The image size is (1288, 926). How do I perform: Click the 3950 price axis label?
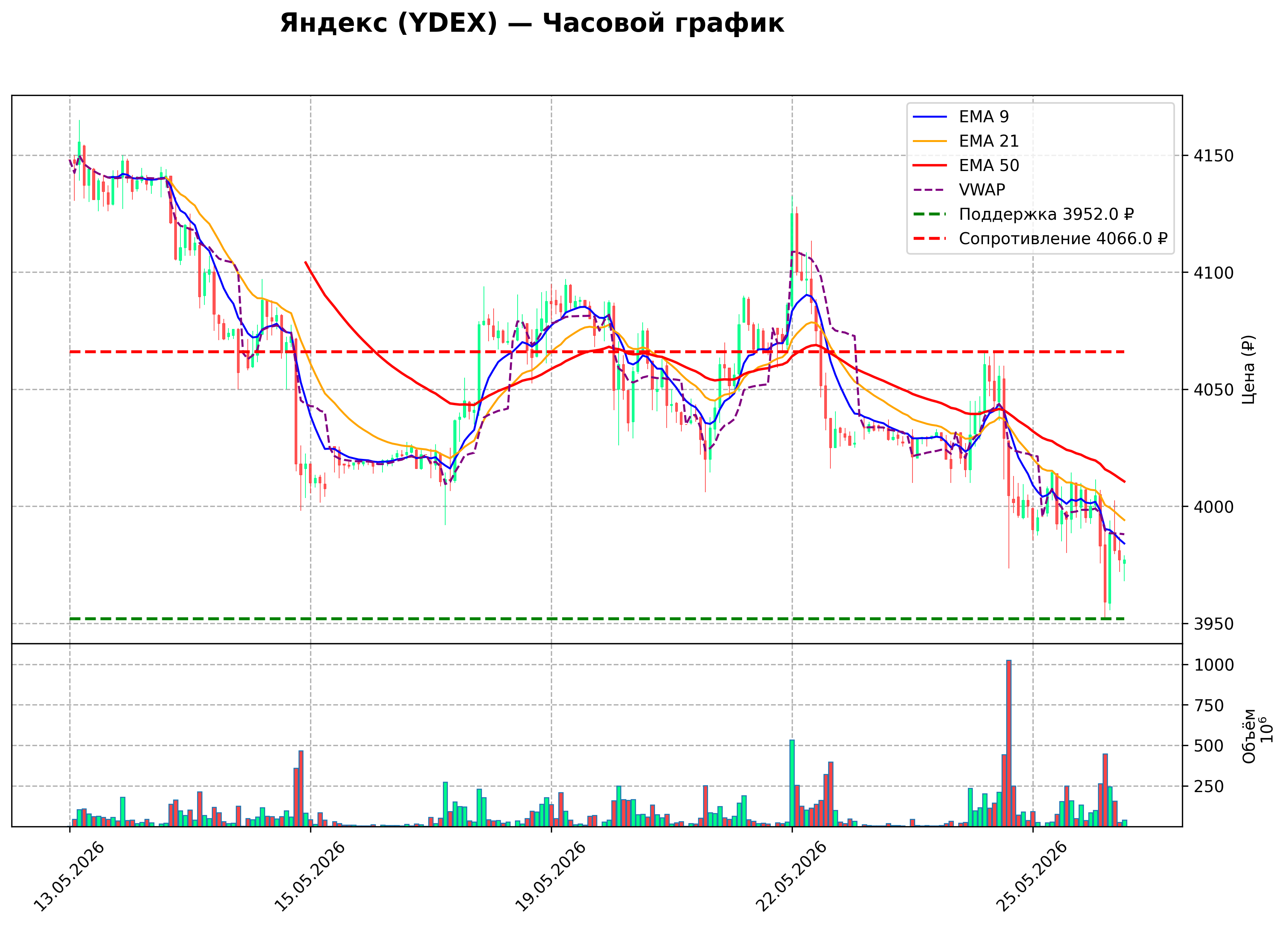click(1214, 624)
